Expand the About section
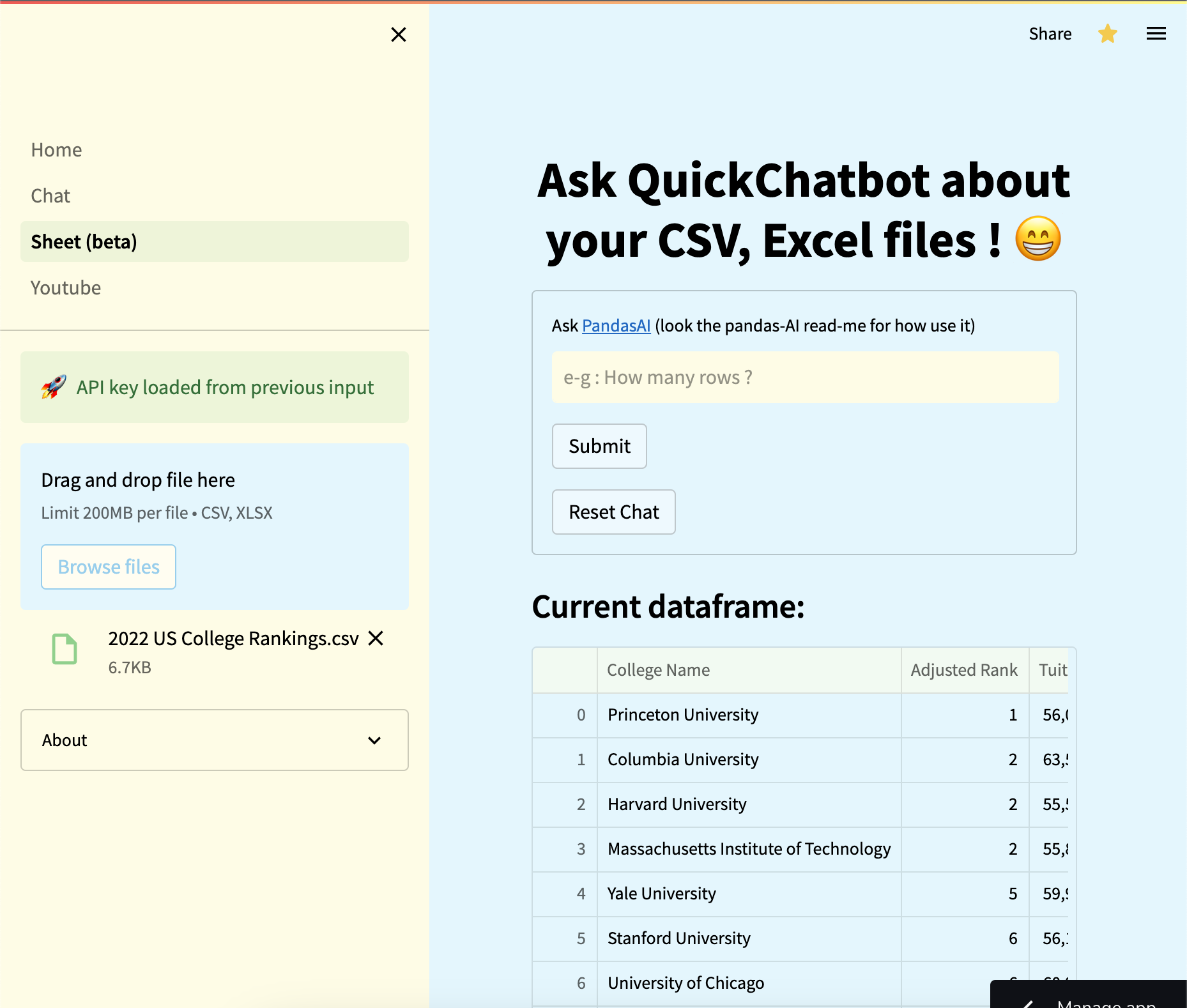The width and height of the screenshot is (1187, 1008). (x=215, y=740)
